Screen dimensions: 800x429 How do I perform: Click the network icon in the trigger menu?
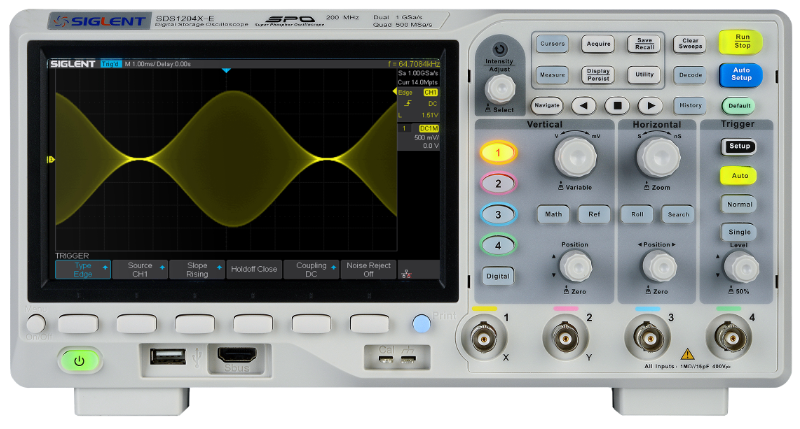pyautogui.click(x=406, y=274)
